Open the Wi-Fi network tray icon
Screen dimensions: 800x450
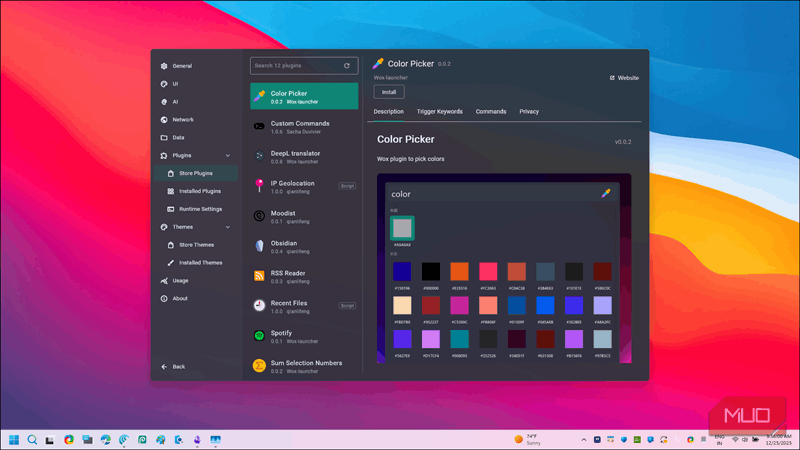point(735,440)
